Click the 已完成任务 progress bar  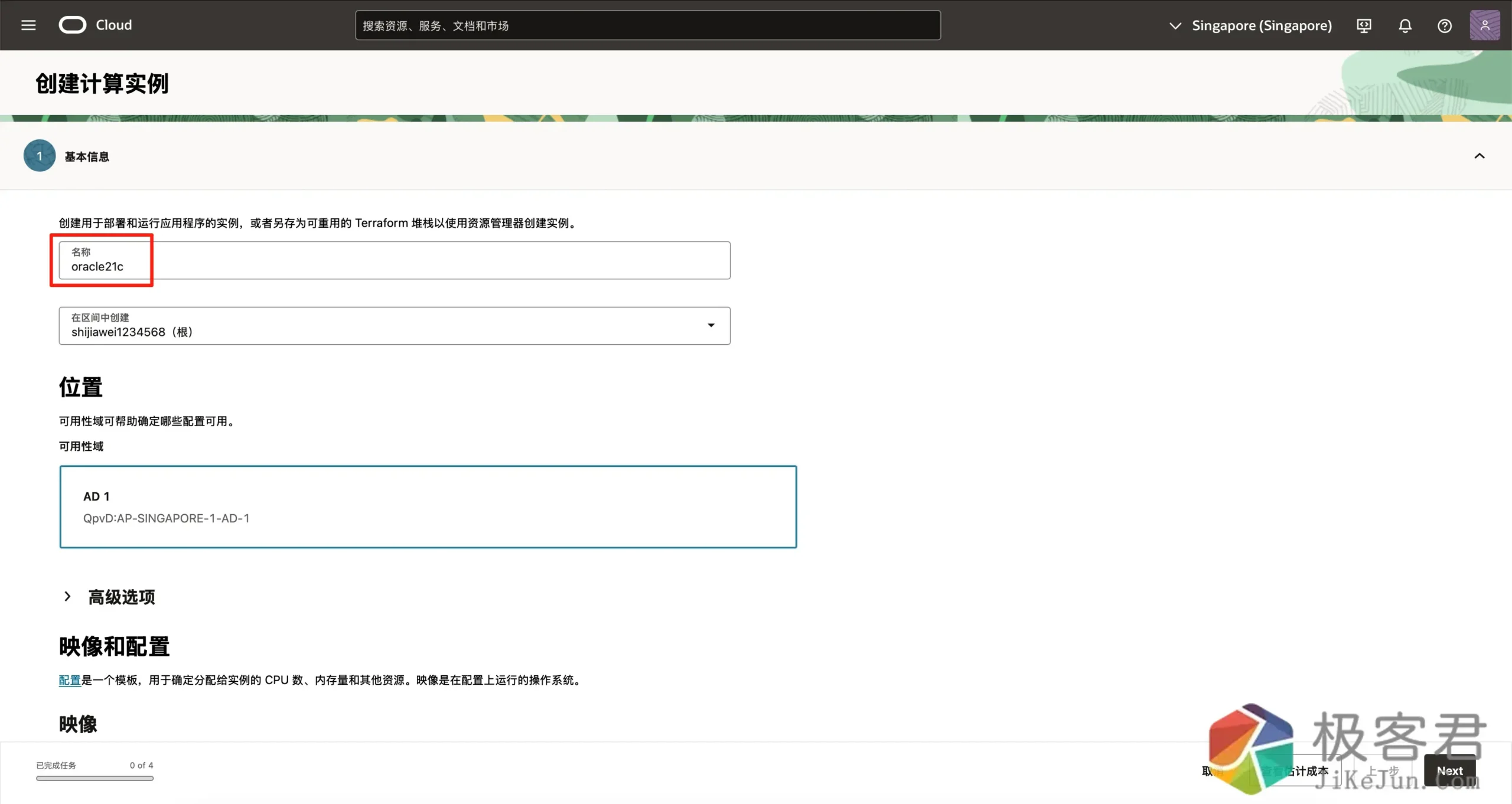[94, 779]
